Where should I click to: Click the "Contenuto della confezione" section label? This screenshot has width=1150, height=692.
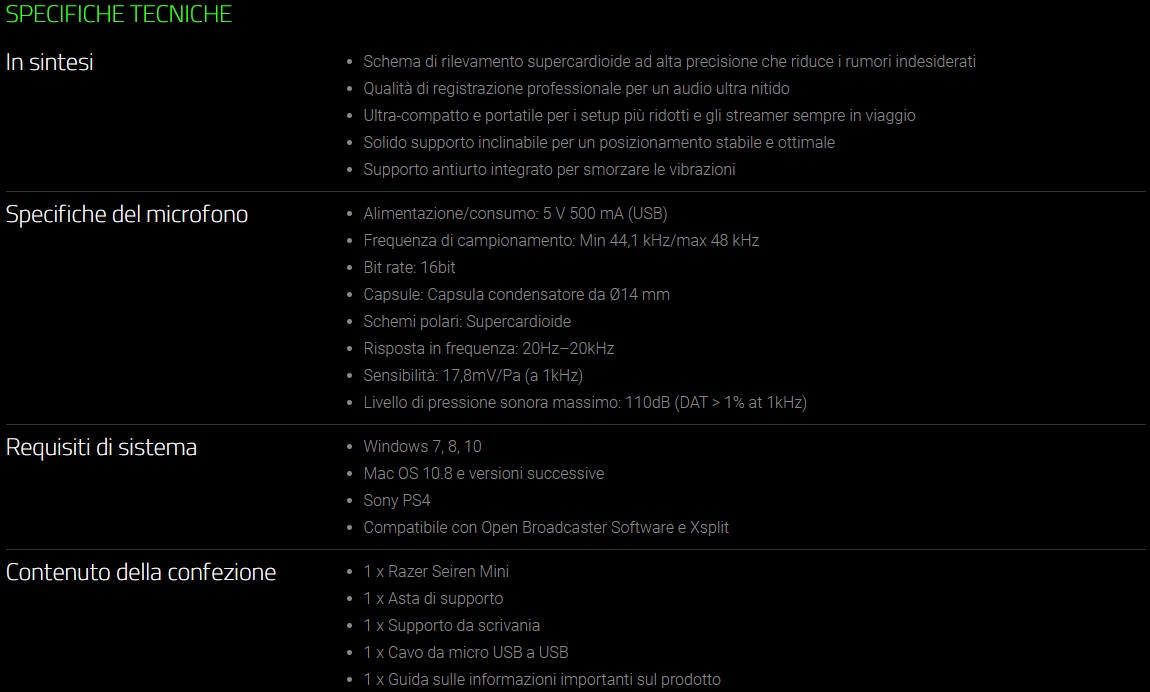click(141, 572)
